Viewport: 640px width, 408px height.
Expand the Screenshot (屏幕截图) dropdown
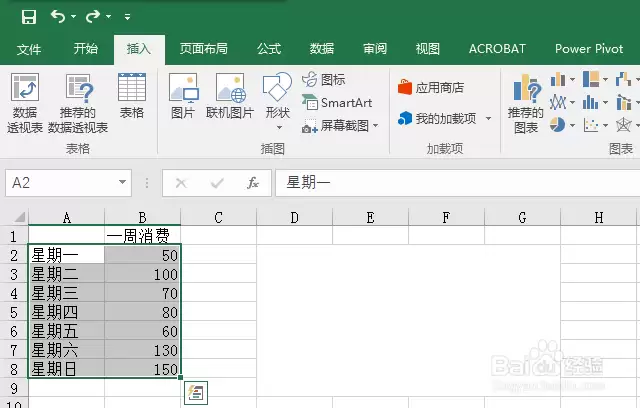click(376, 126)
